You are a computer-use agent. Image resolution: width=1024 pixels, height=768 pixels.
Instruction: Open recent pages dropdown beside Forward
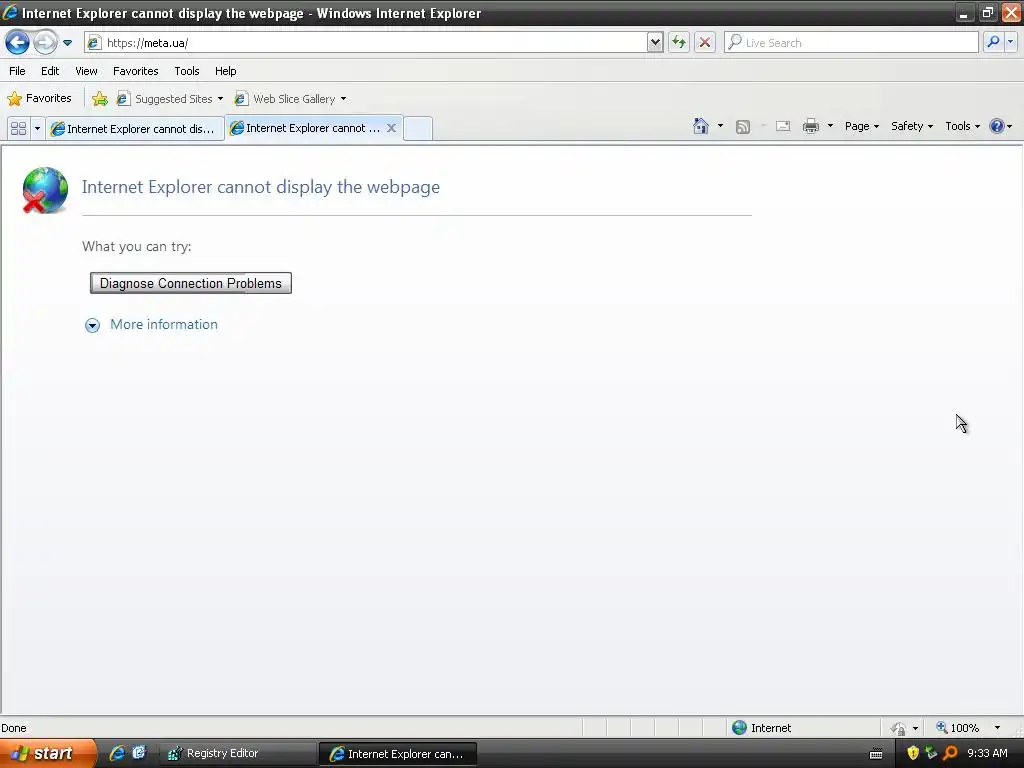(x=67, y=43)
